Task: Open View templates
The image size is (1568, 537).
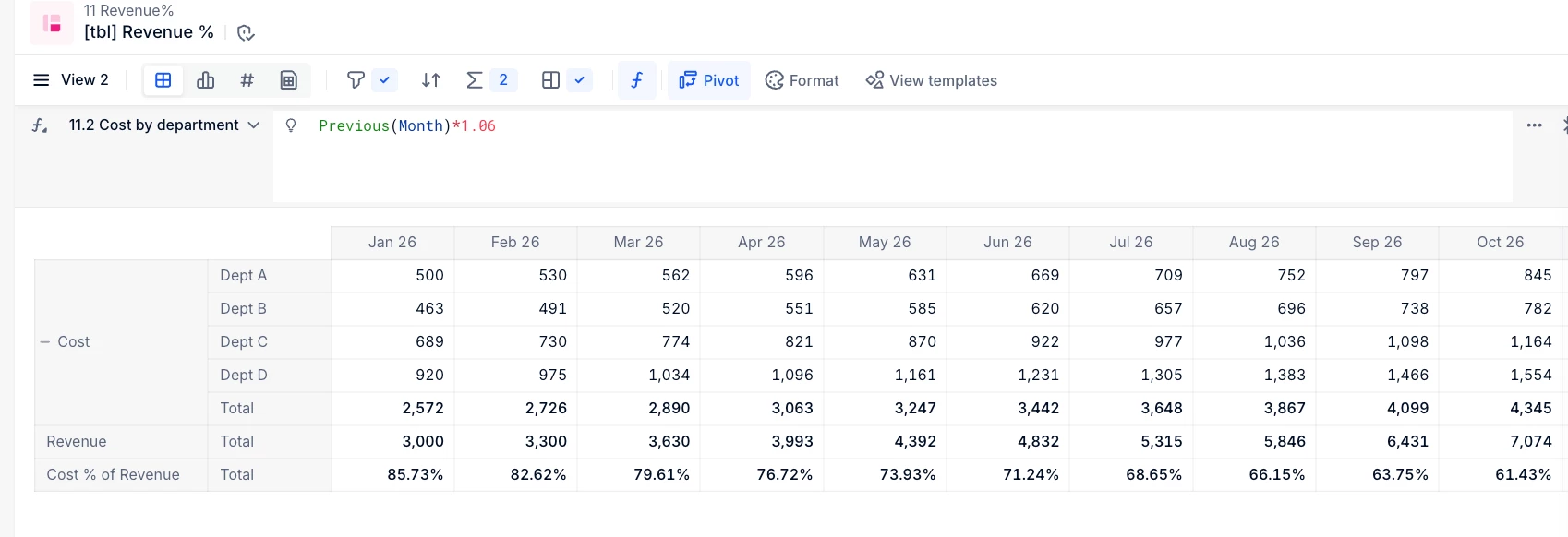Action: pyautogui.click(x=931, y=80)
